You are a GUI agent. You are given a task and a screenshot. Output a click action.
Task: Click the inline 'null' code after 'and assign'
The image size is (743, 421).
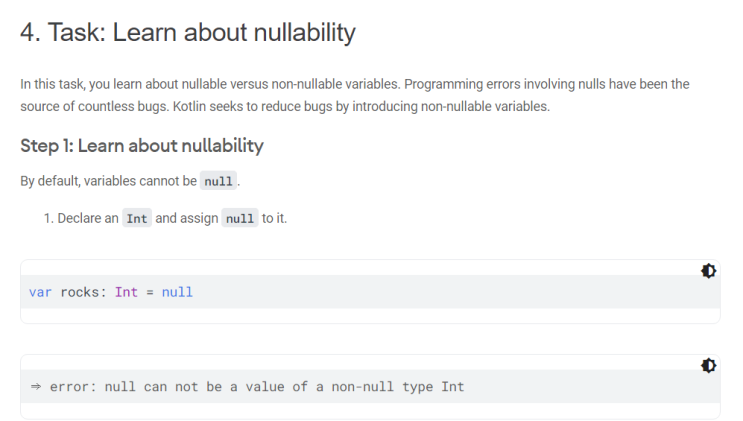click(240, 218)
